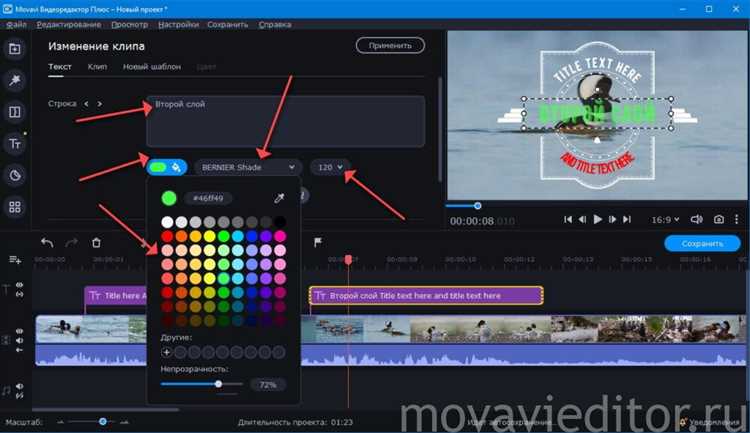
Task: Switch to the Клип tab
Action: click(x=97, y=67)
